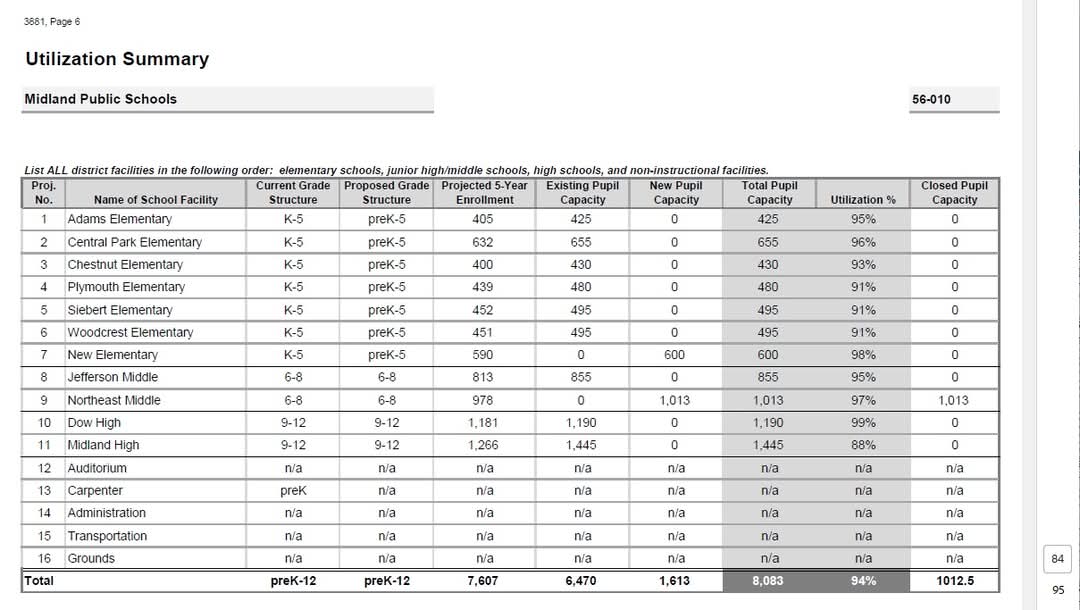Click total projected enrollment 7,607
The height and width of the screenshot is (610, 1080).
(x=483, y=580)
